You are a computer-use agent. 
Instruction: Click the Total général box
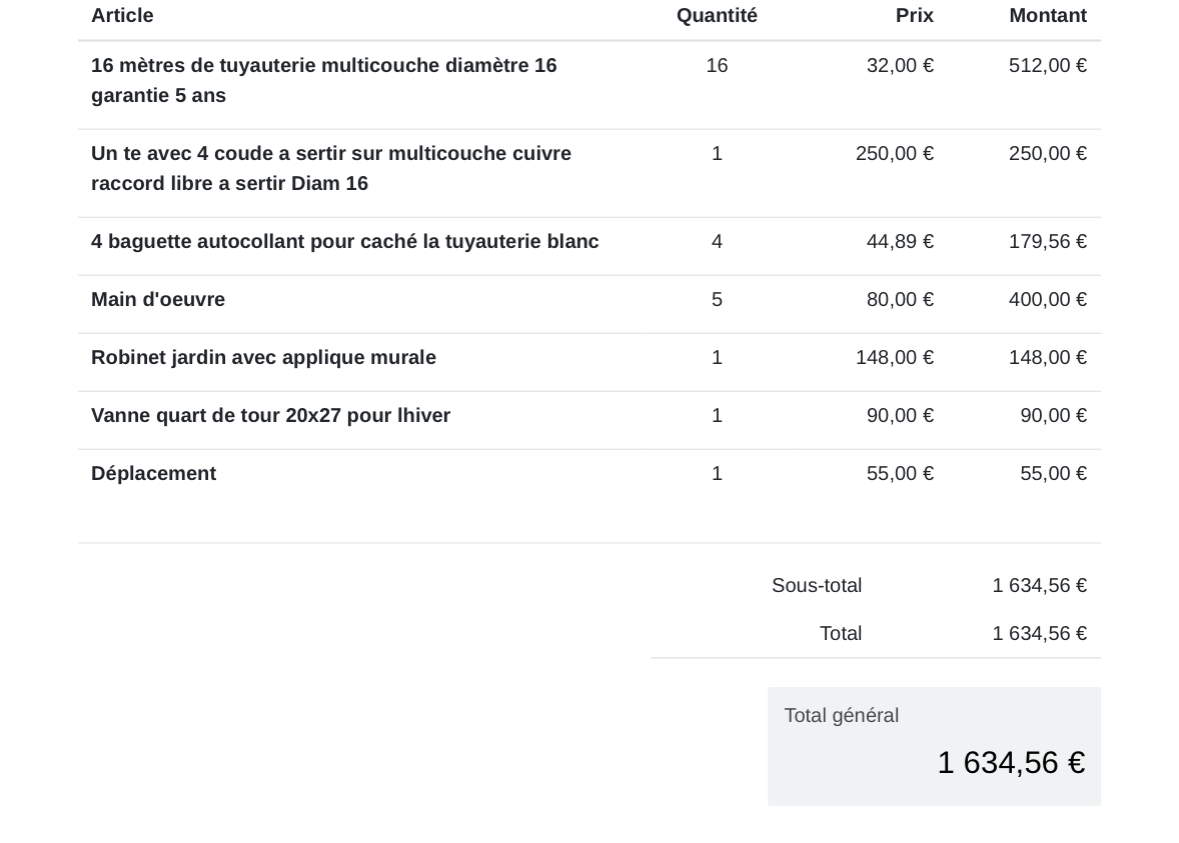coord(934,746)
